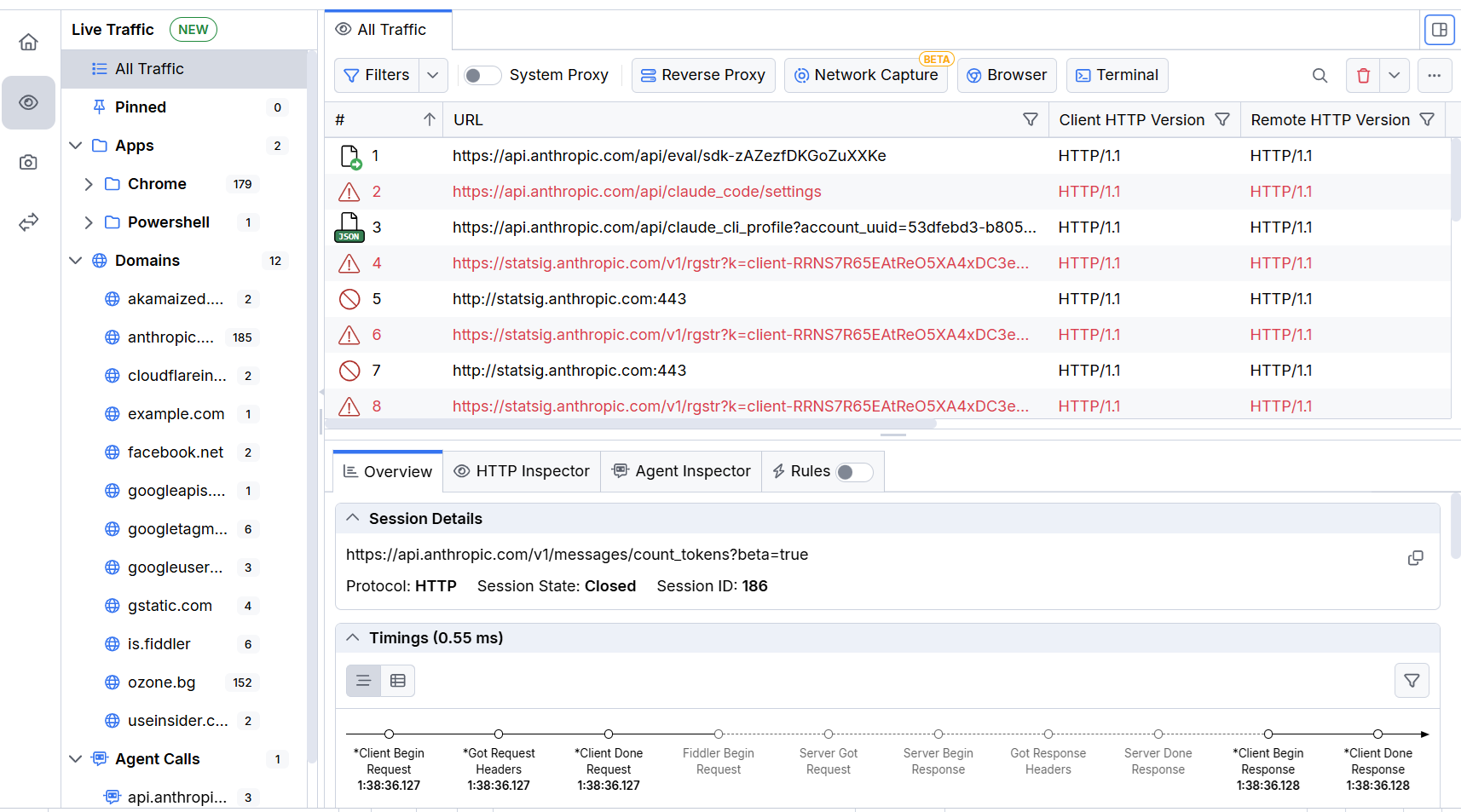Switch to the Overview tab
This screenshot has height=812, width=1461.
click(388, 472)
